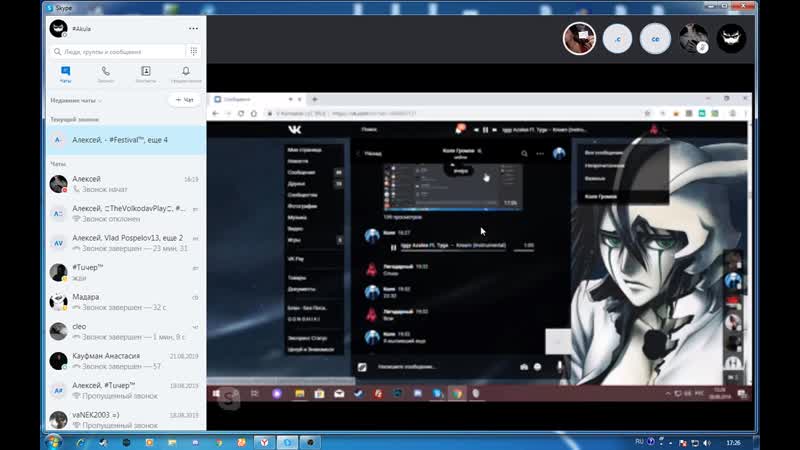The height and width of the screenshot is (450, 800).
Task: Open the Chats tab in Skype
Action: pyautogui.click(x=65, y=74)
